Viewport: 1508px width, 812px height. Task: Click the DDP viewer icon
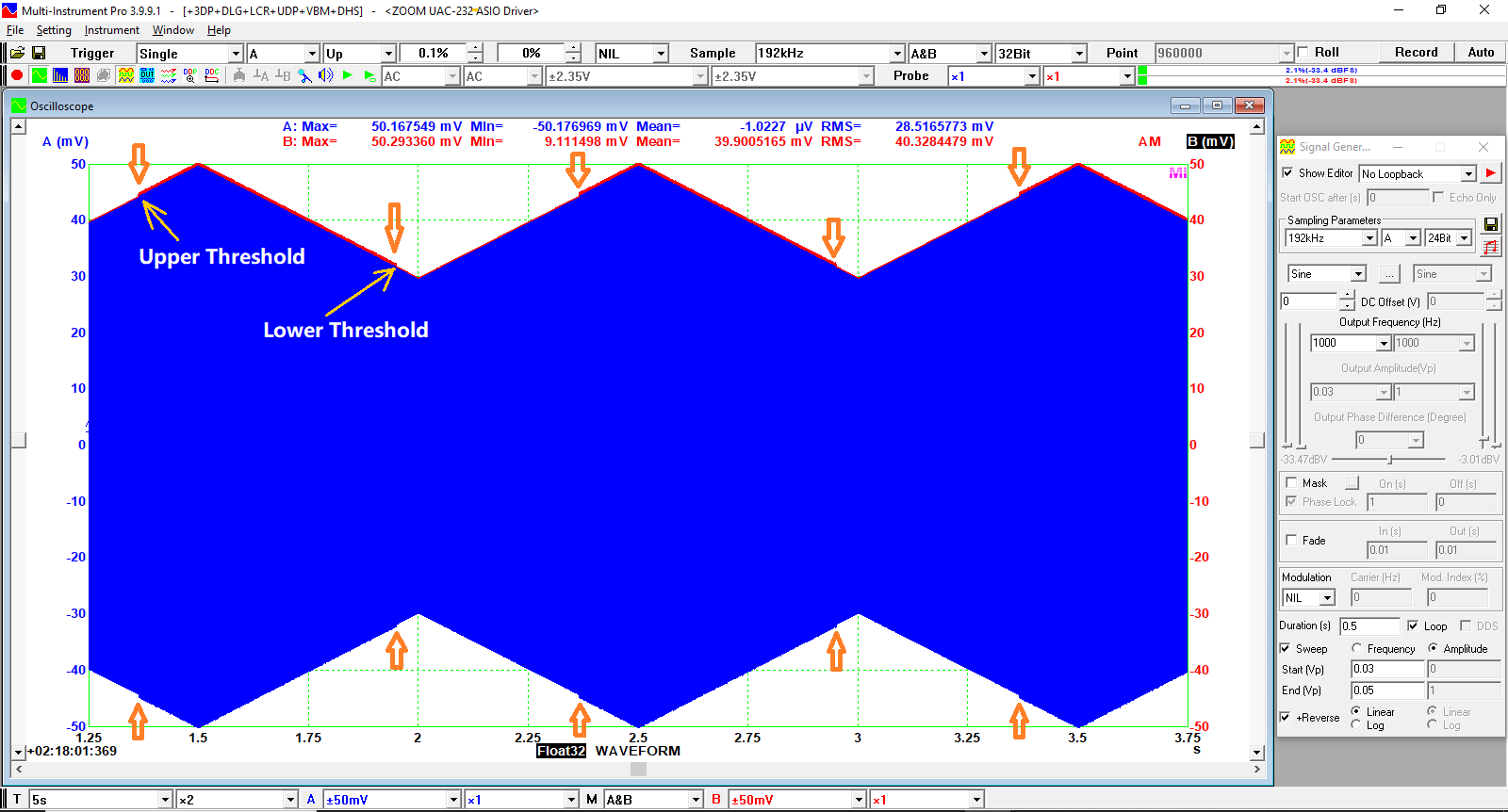(x=190, y=75)
